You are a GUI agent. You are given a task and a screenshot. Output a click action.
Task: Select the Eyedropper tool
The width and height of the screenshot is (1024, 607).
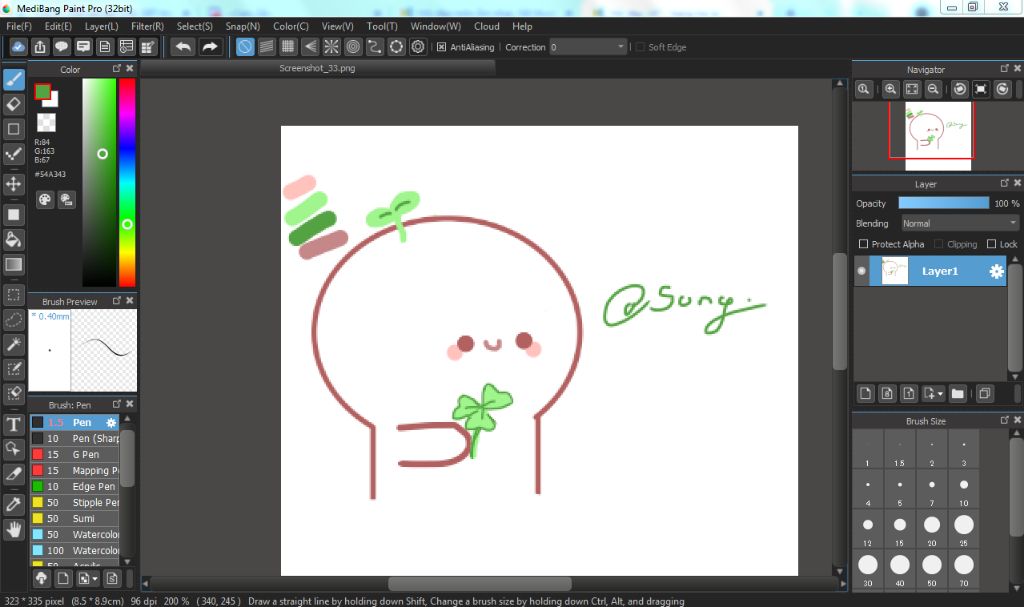(x=14, y=504)
